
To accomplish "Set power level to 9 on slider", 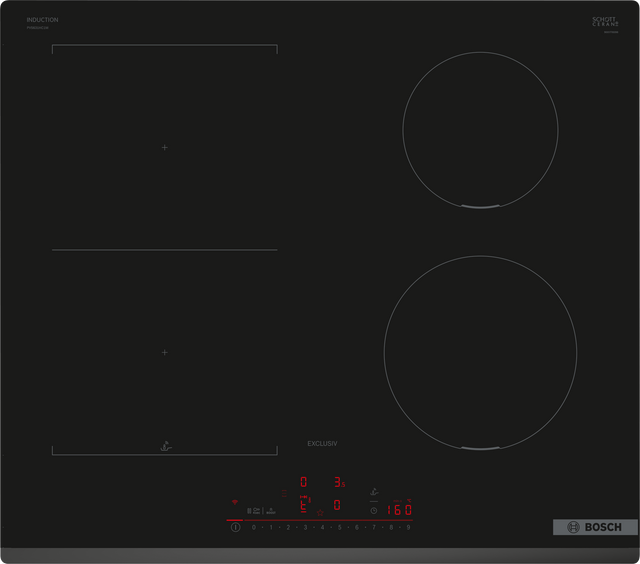I will tap(409, 526).
